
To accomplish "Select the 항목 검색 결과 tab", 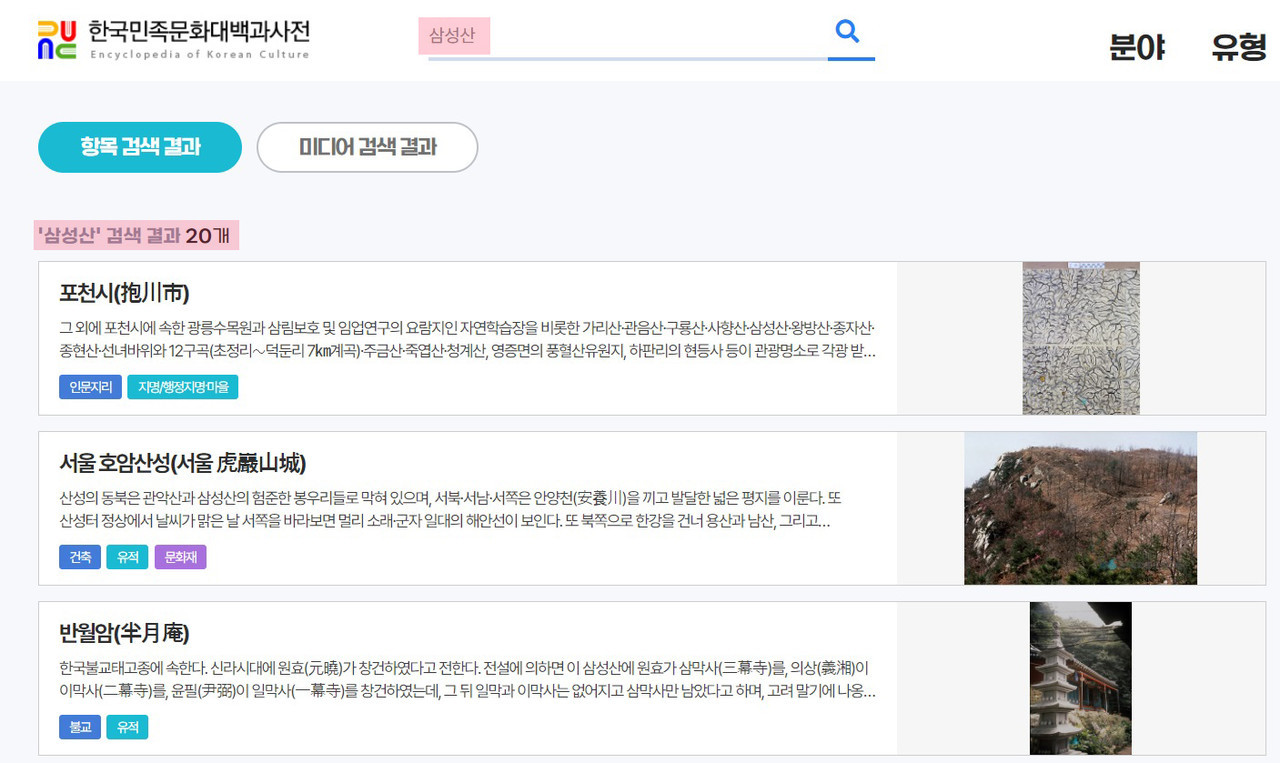I will click(x=139, y=147).
